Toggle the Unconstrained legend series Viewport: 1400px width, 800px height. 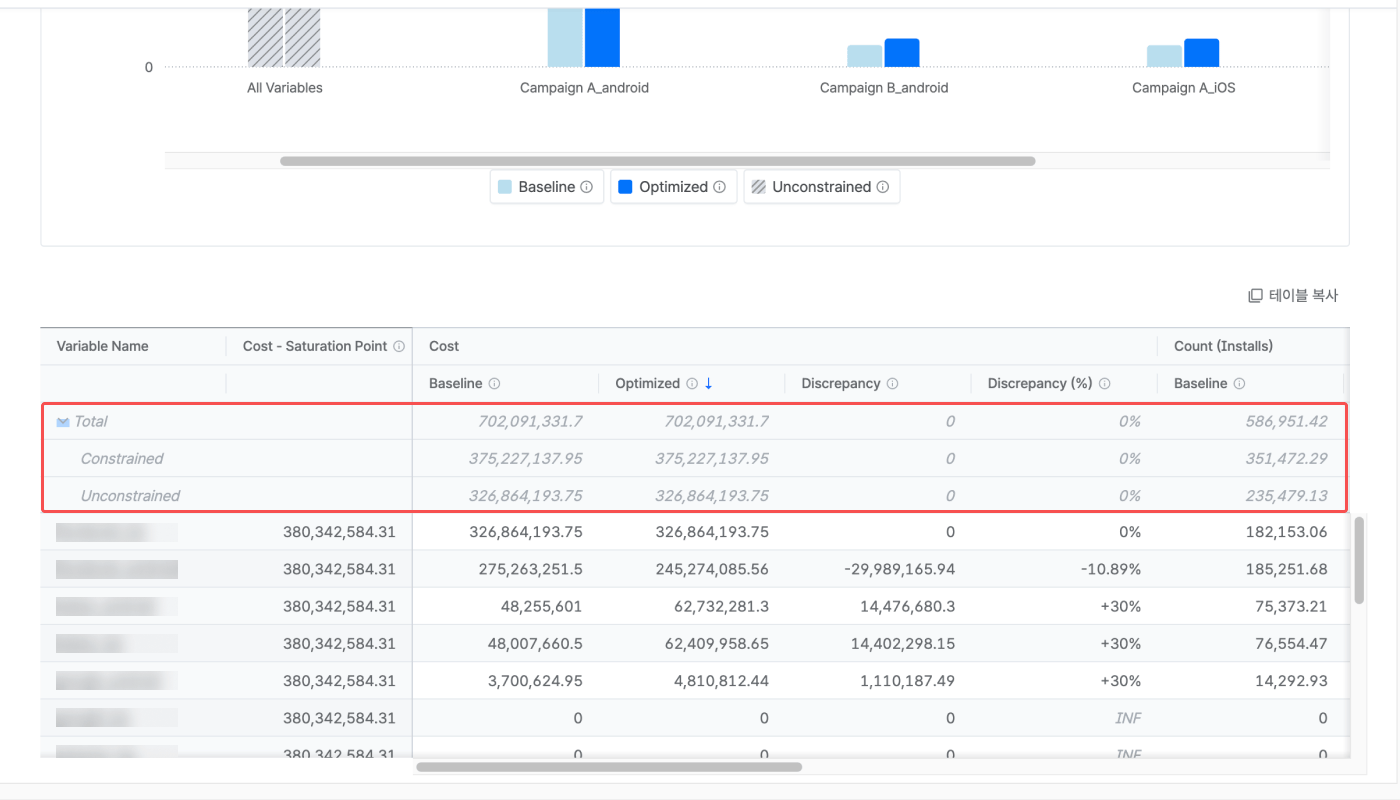coord(821,187)
